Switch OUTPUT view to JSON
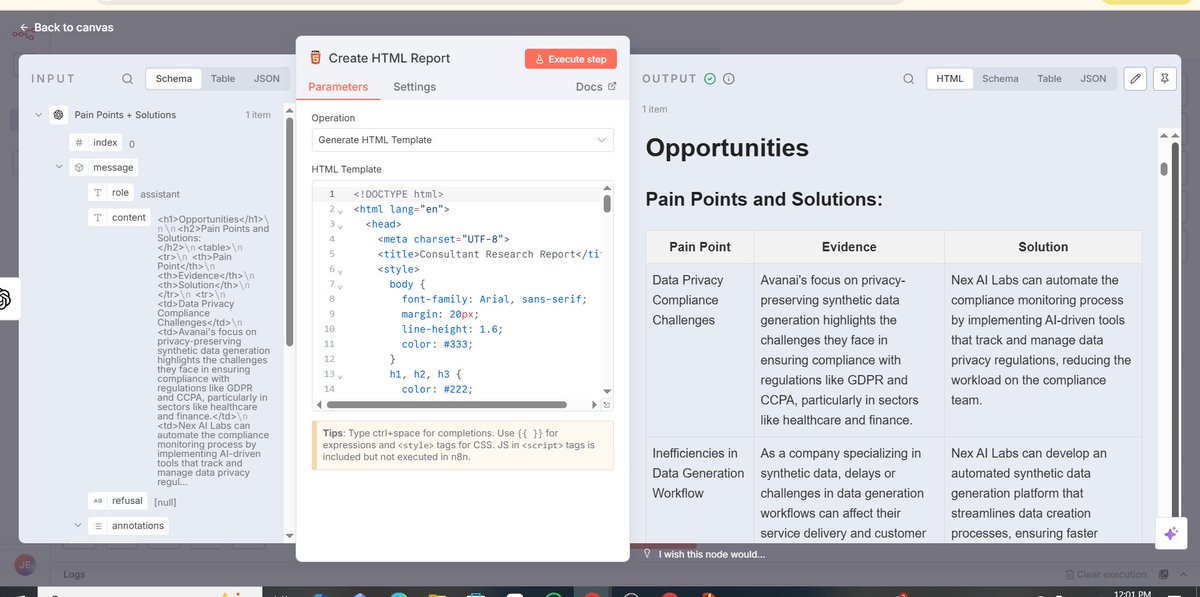The height and width of the screenshot is (597, 1200). point(1093,79)
